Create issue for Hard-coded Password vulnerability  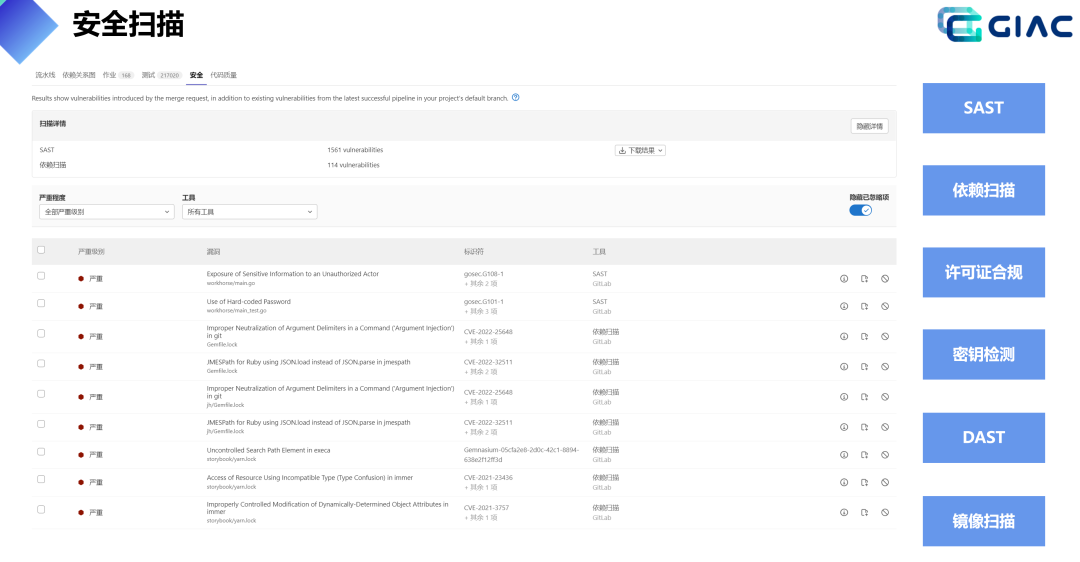[864, 306]
